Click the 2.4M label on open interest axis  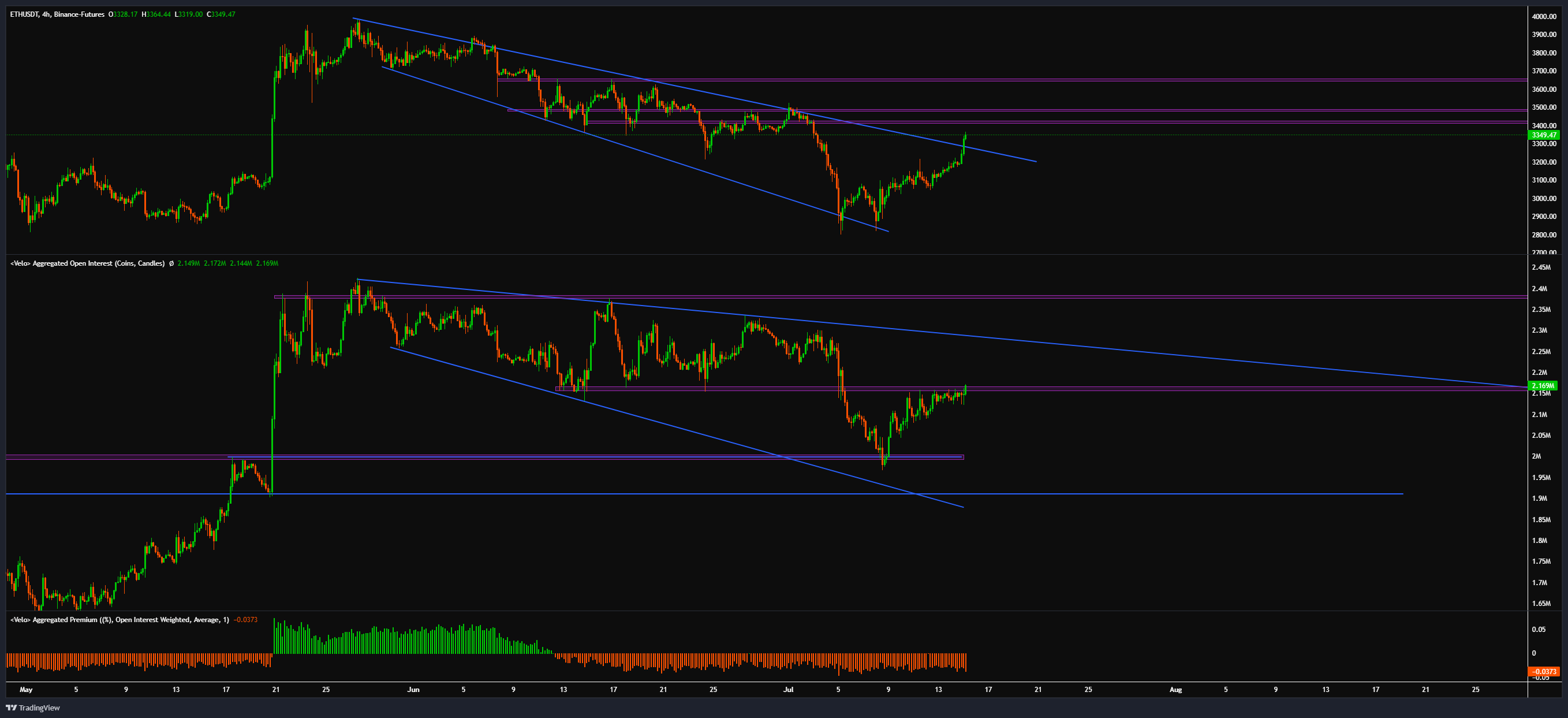1539,289
